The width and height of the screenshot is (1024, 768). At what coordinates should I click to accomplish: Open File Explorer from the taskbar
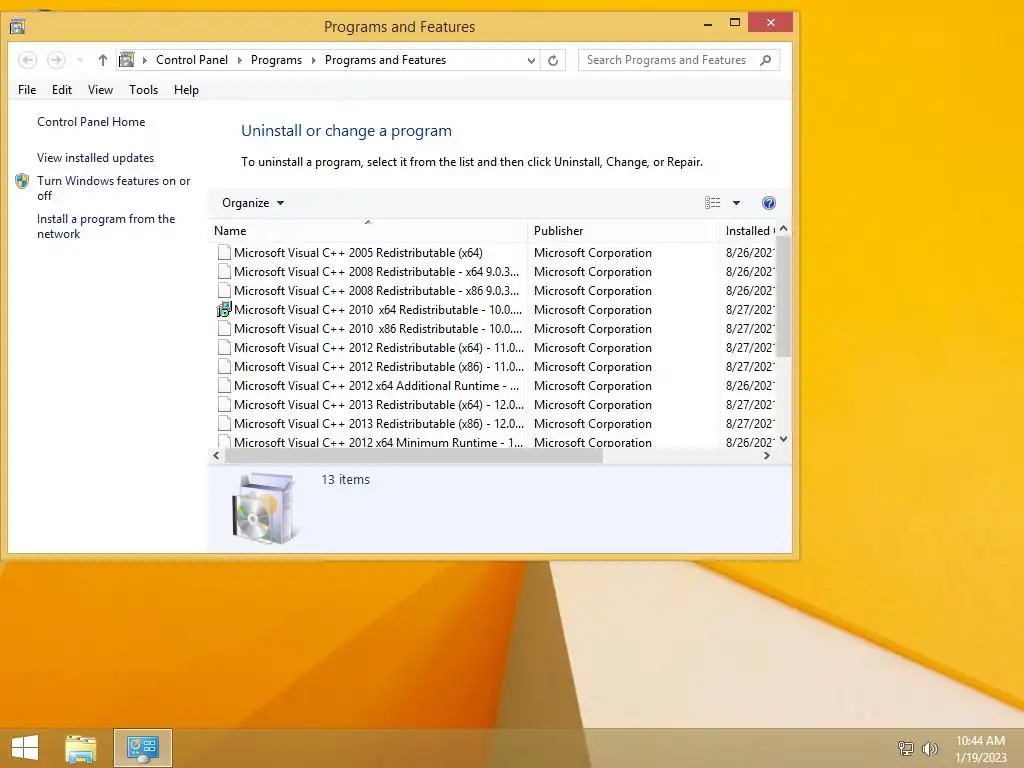pyautogui.click(x=80, y=748)
